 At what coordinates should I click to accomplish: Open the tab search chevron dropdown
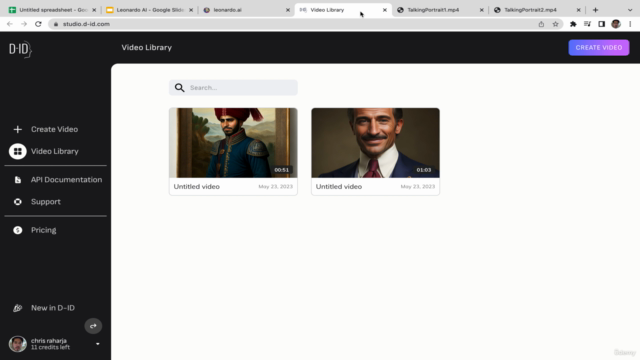(630, 10)
